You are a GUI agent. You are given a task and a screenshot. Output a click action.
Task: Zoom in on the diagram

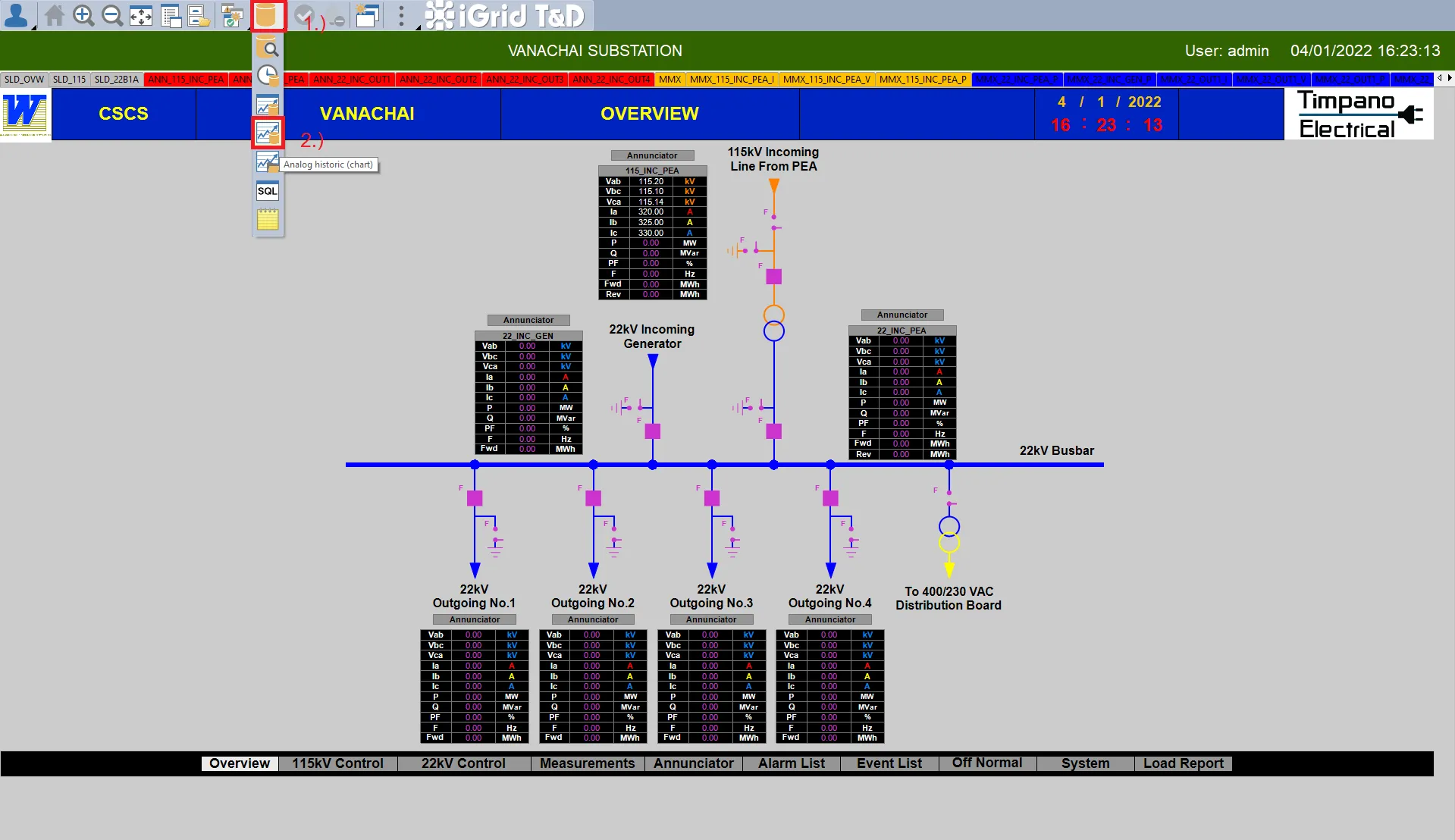[83, 15]
